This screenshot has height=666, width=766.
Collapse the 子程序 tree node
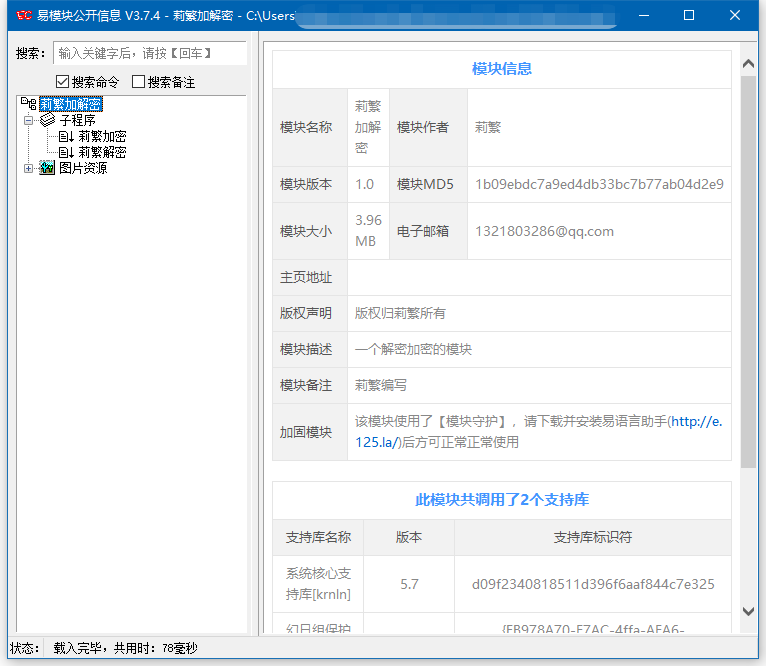click(28, 120)
